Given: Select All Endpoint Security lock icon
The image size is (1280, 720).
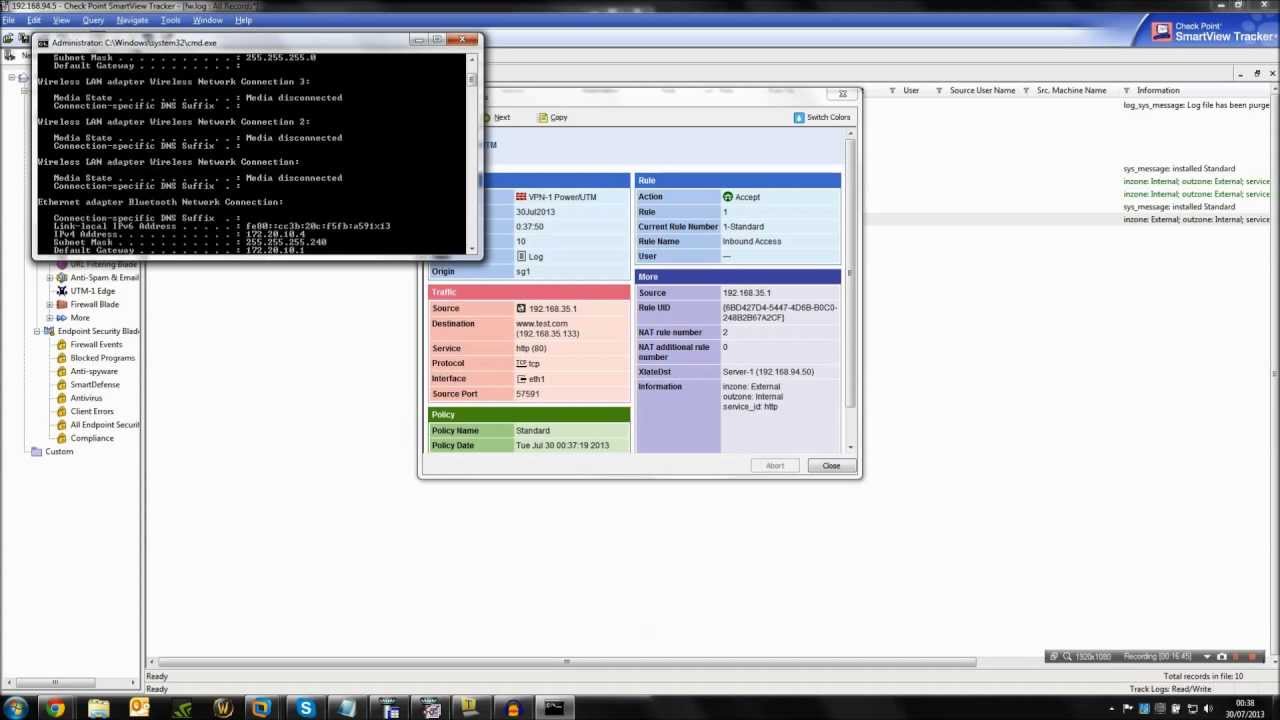Looking at the screenshot, I should point(62,424).
